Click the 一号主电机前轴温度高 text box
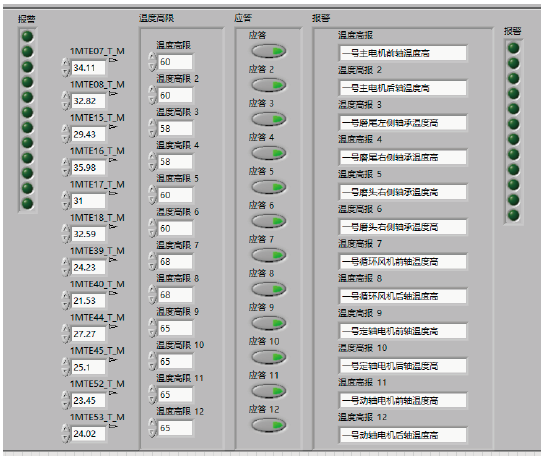 (x=403, y=53)
